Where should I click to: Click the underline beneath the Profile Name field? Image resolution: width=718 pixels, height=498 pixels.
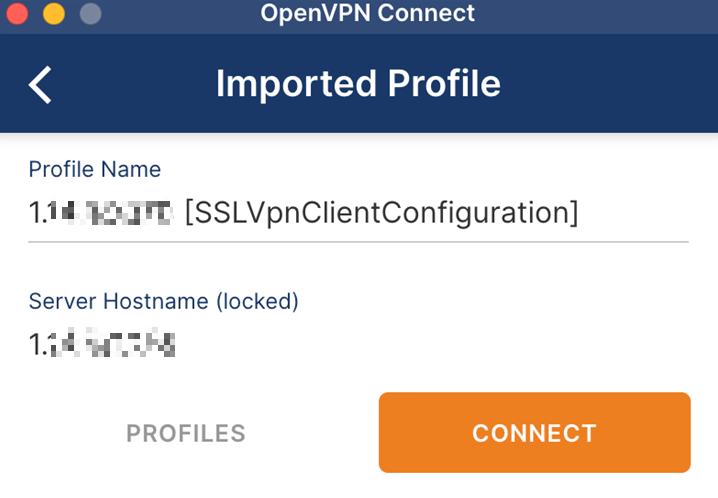(359, 241)
